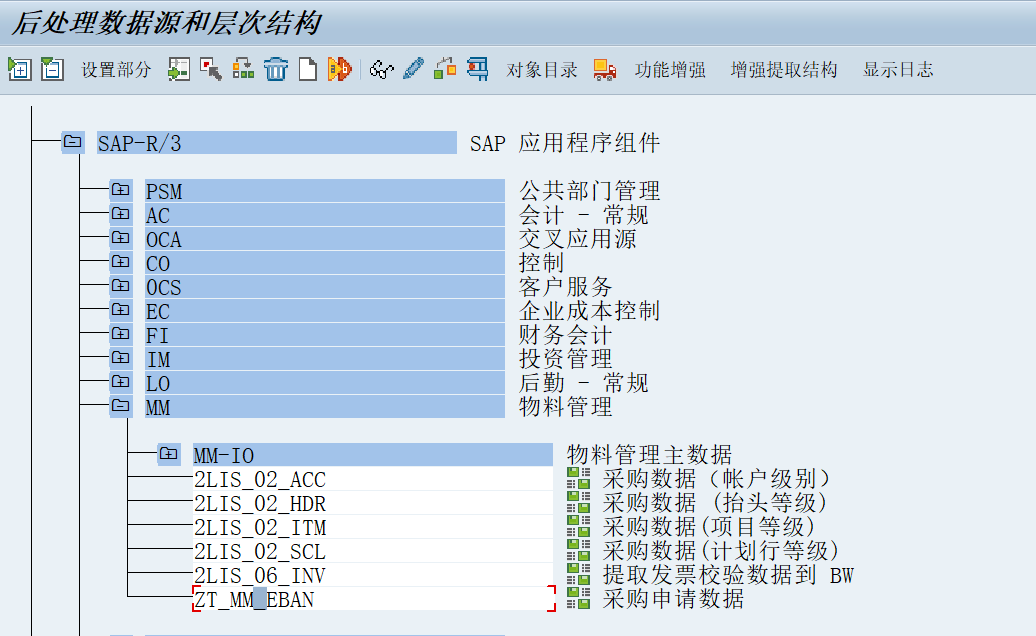
Task: Click the 对象目录 toolbar button
Action: click(542, 69)
